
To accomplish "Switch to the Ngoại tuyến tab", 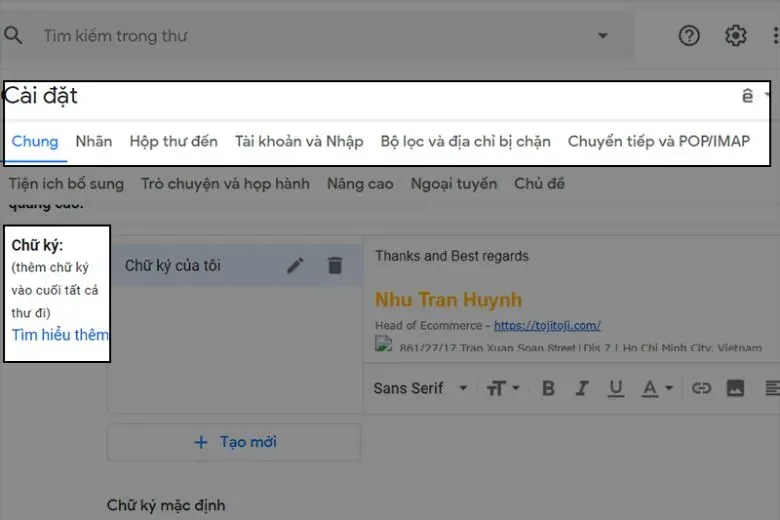I will tap(454, 184).
